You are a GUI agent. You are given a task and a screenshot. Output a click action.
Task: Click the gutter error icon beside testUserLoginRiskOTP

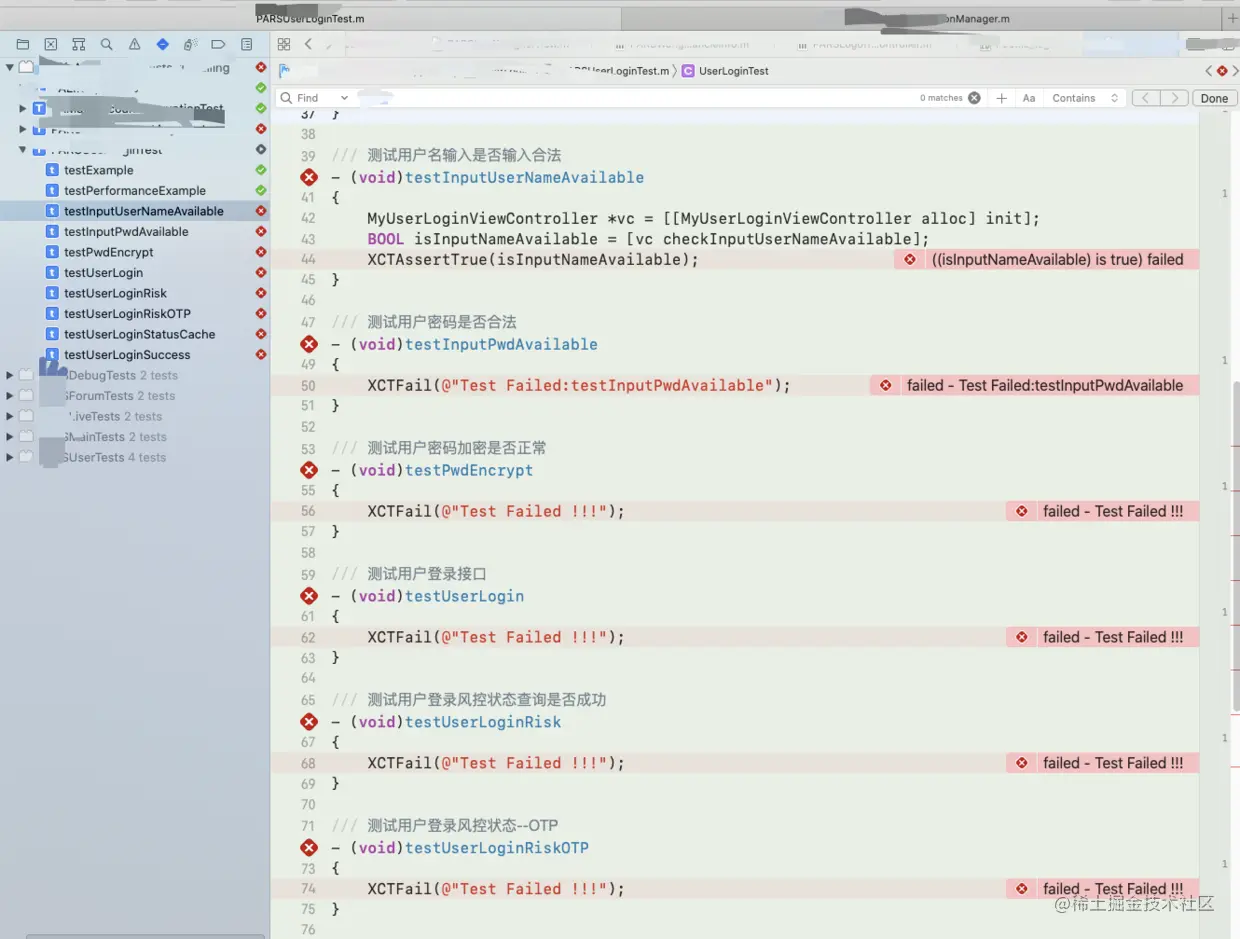(309, 848)
